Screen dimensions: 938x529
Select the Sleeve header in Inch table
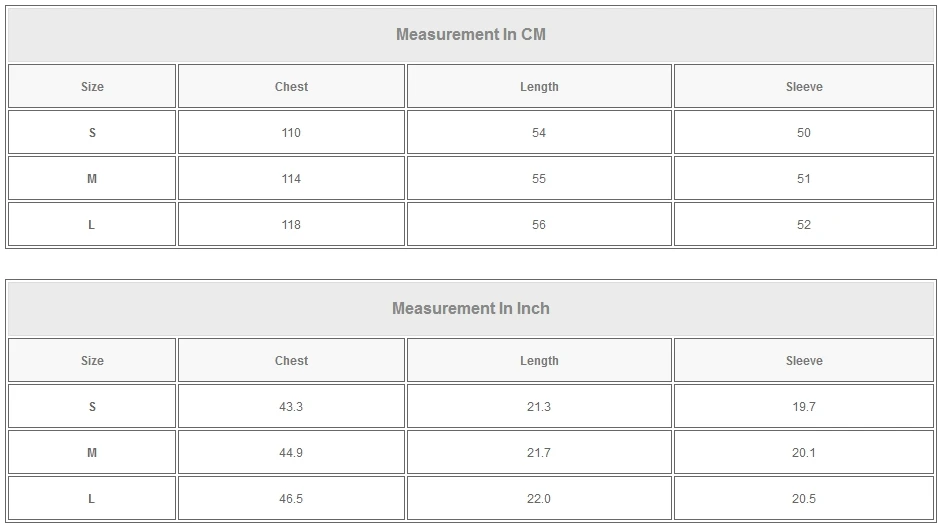click(x=804, y=361)
